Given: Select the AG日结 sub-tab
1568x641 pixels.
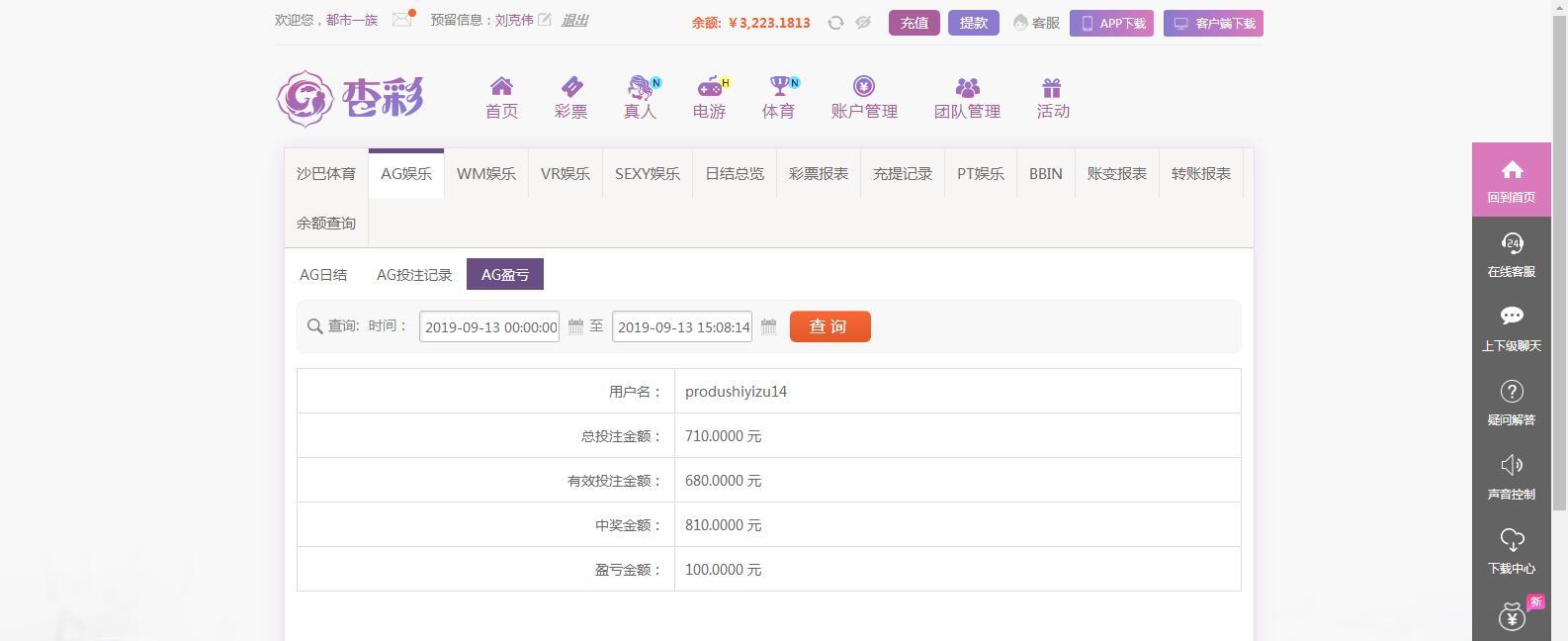Looking at the screenshot, I should point(323,274).
